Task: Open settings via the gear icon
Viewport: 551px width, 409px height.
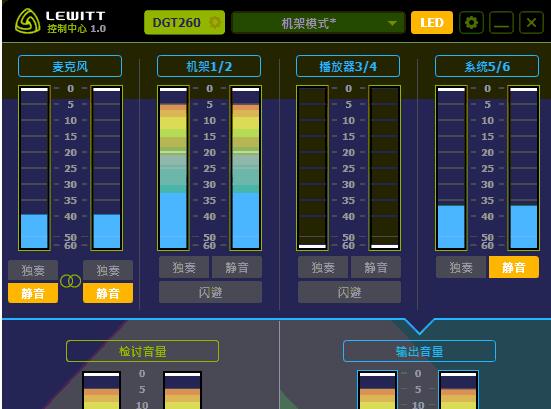Action: coord(471,23)
